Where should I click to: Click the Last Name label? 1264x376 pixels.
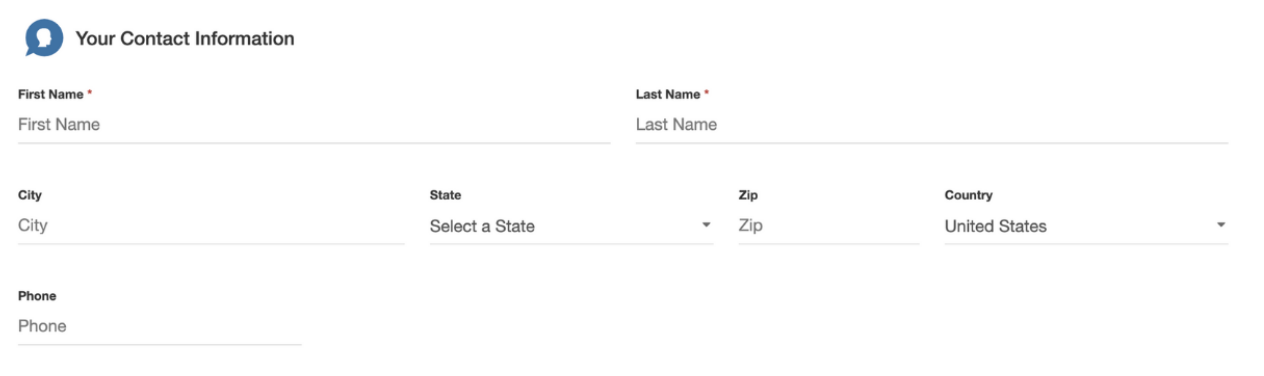click(667, 94)
